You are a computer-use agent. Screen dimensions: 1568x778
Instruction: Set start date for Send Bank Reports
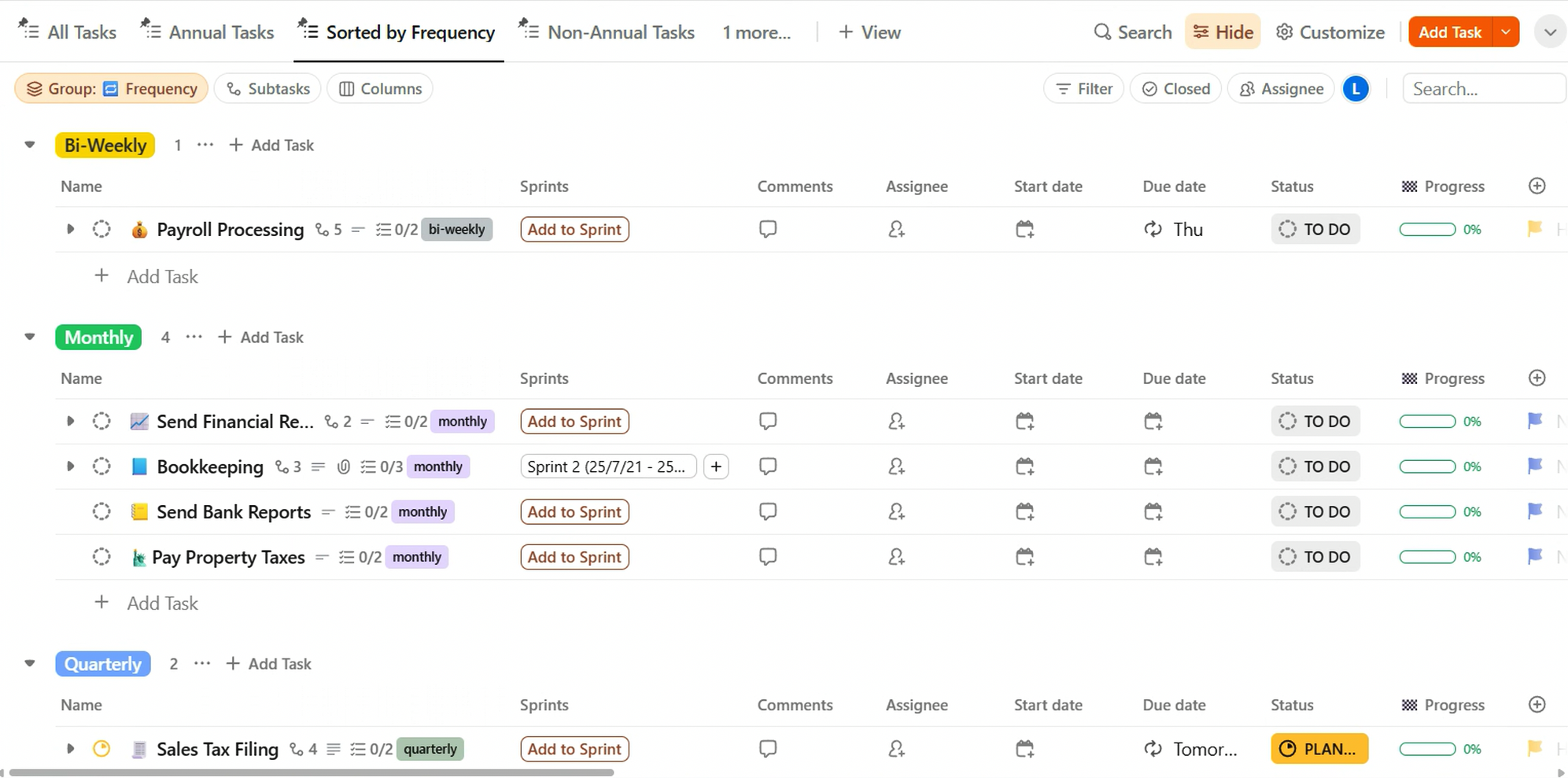(x=1024, y=512)
